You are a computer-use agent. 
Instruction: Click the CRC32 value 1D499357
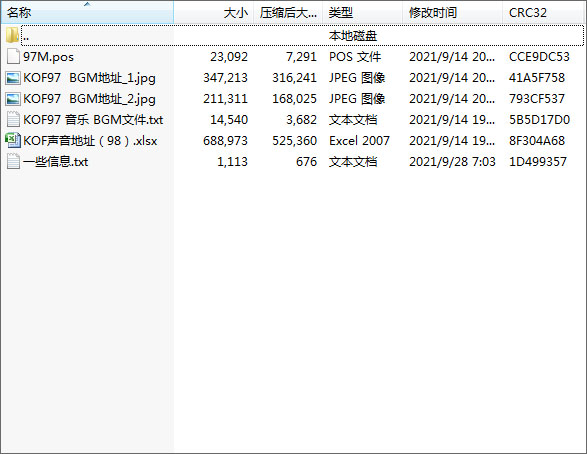[x=538, y=162]
